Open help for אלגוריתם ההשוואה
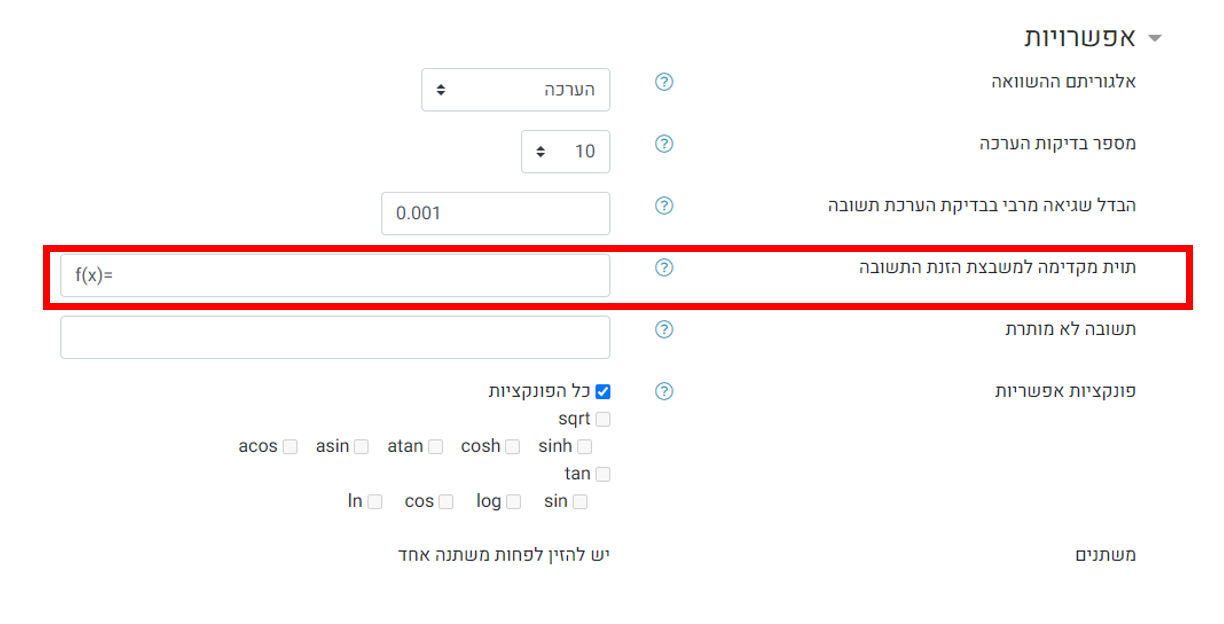This screenshot has width=1224, height=624. click(664, 82)
